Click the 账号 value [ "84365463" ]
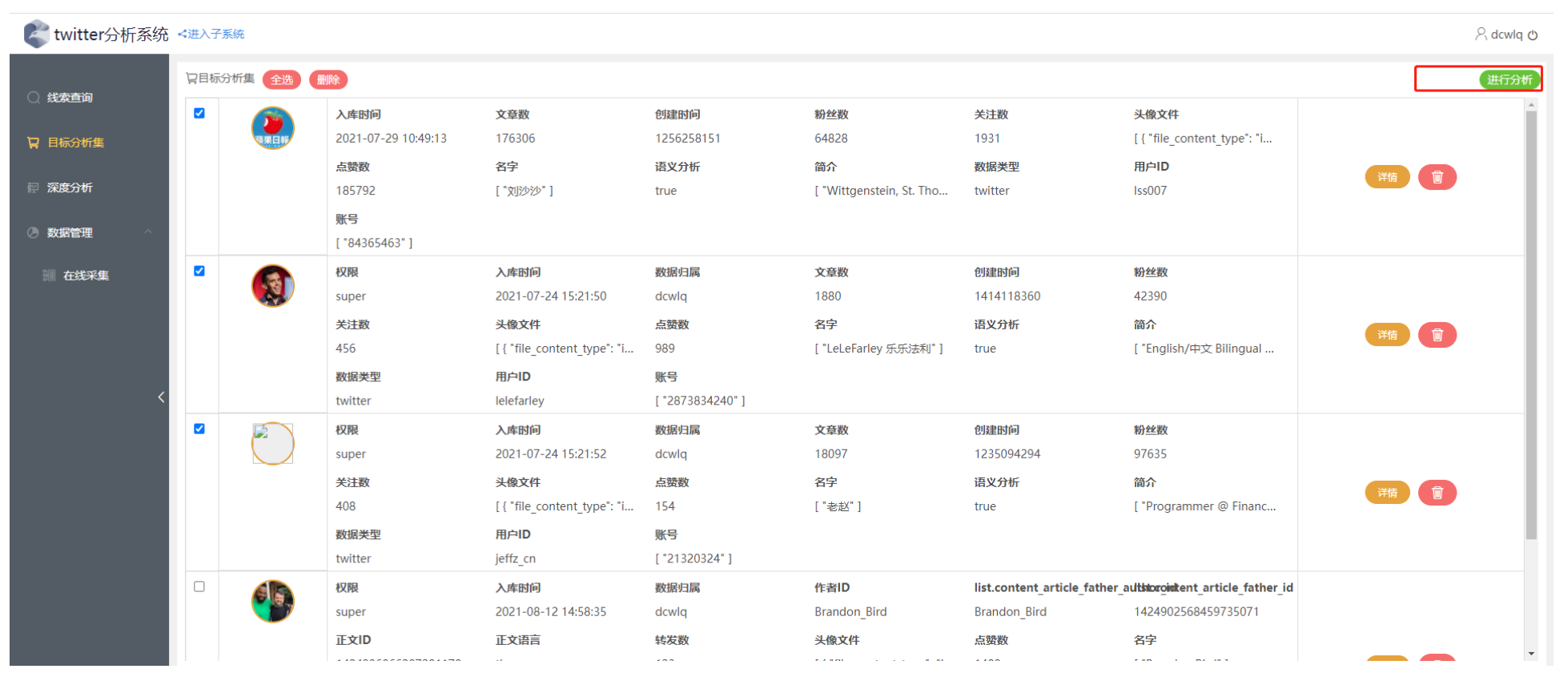The height and width of the screenshot is (681, 1568). [x=374, y=243]
